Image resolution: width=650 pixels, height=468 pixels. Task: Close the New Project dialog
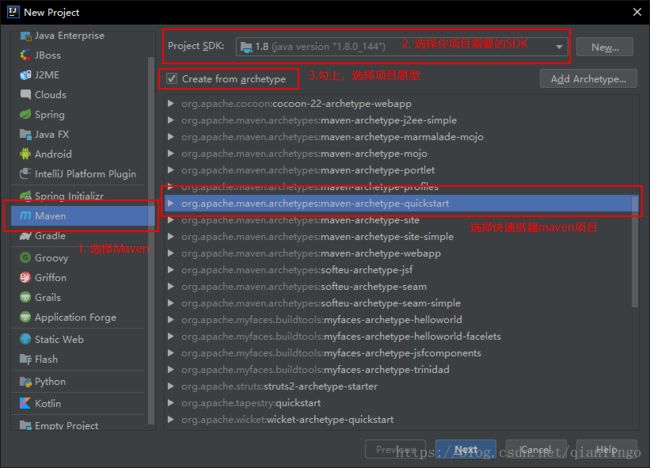pyautogui.click(x=637, y=12)
